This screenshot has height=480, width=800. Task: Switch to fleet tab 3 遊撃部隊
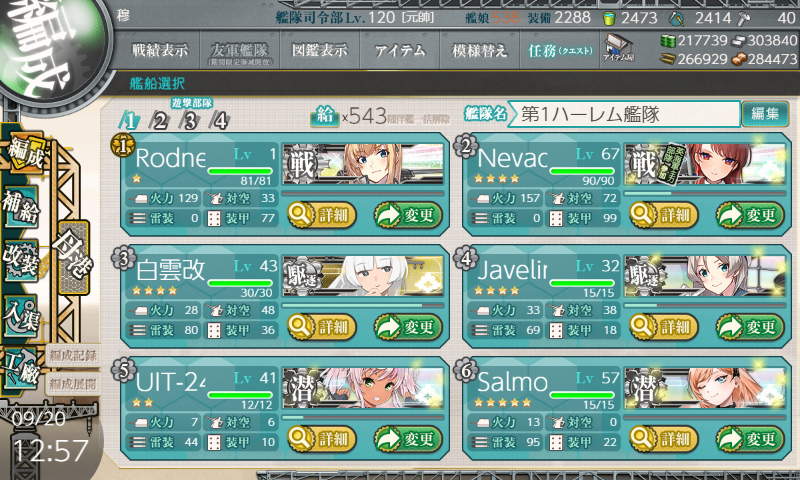190,121
